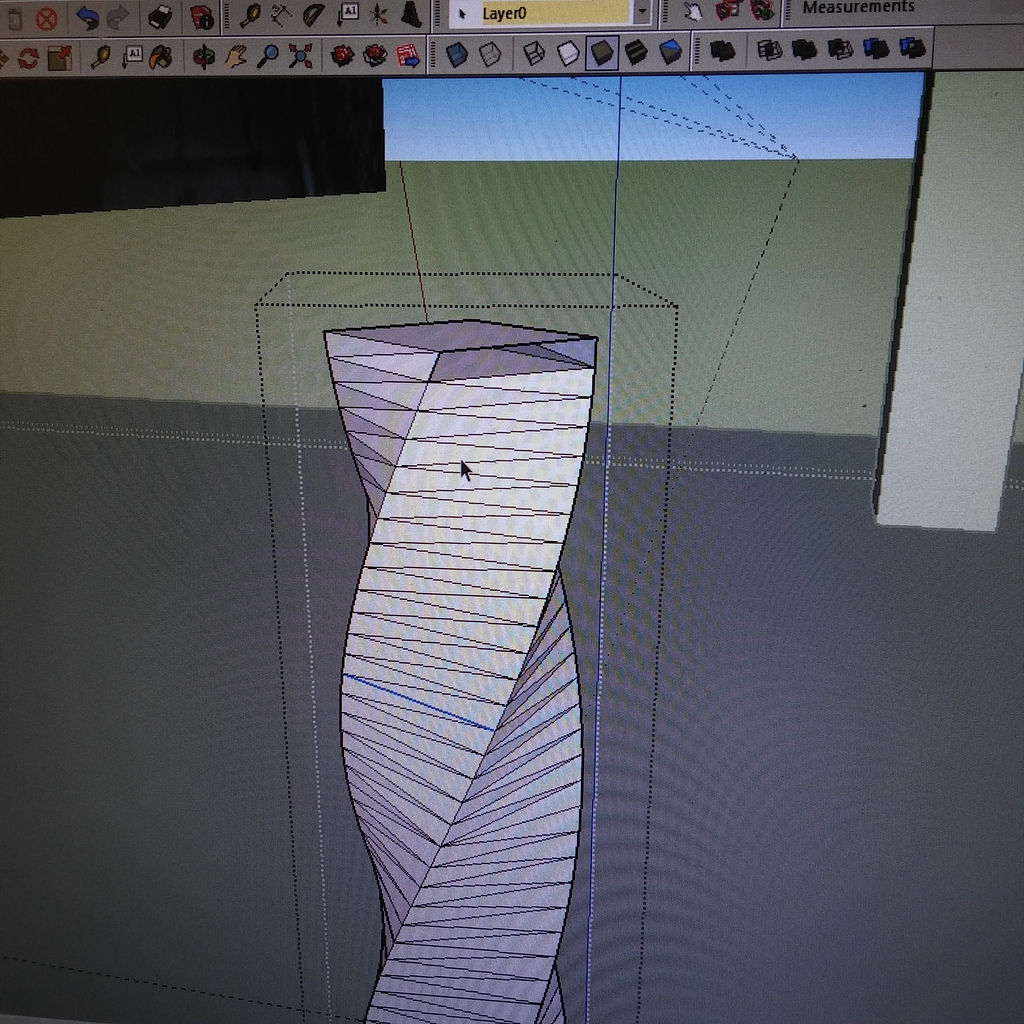
Task: Choose the Select arrow tool
Action: pyautogui.click(x=460, y=12)
